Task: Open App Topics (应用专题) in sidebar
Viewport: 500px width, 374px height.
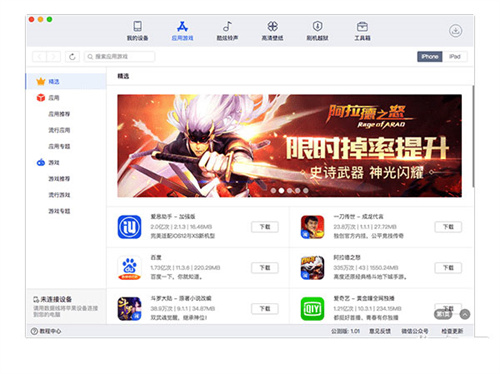Action: coord(59,146)
